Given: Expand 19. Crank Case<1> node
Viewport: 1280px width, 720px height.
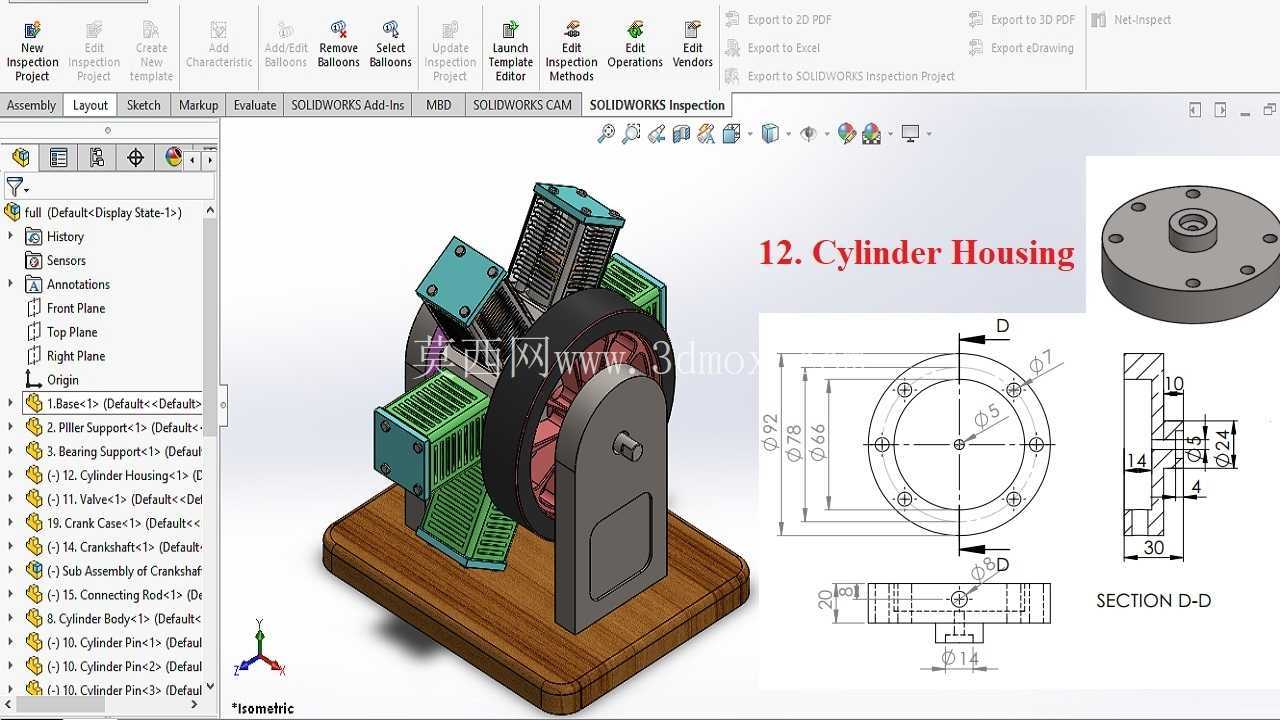Looking at the screenshot, I should 11,523.
